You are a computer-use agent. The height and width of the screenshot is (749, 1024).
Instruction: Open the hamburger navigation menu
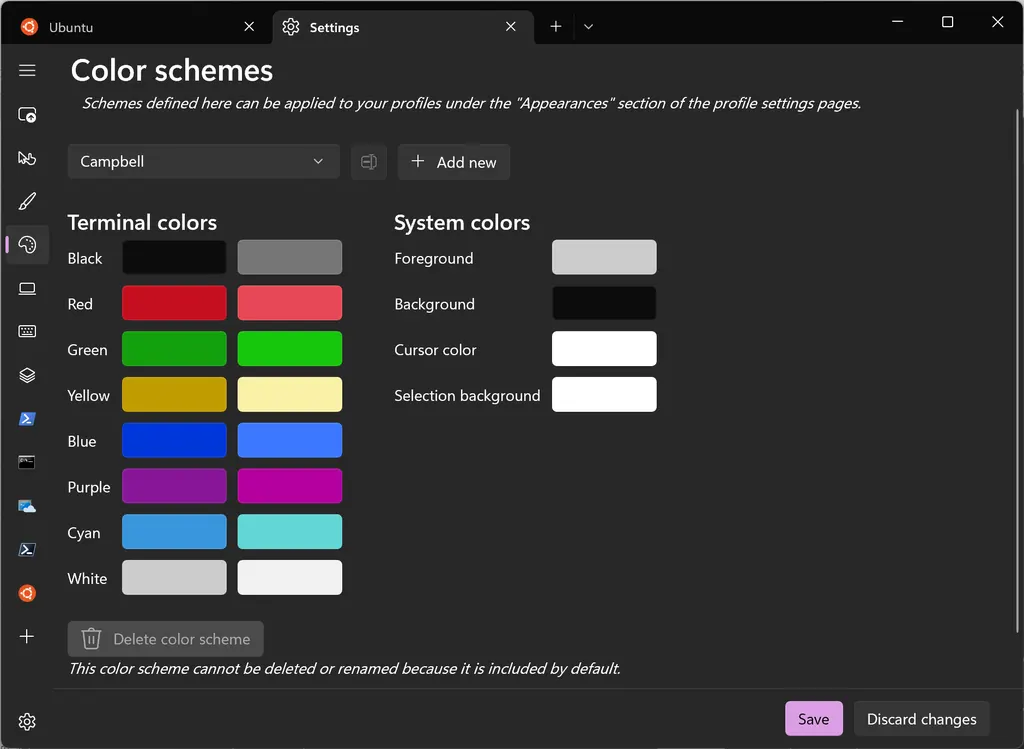click(x=27, y=70)
